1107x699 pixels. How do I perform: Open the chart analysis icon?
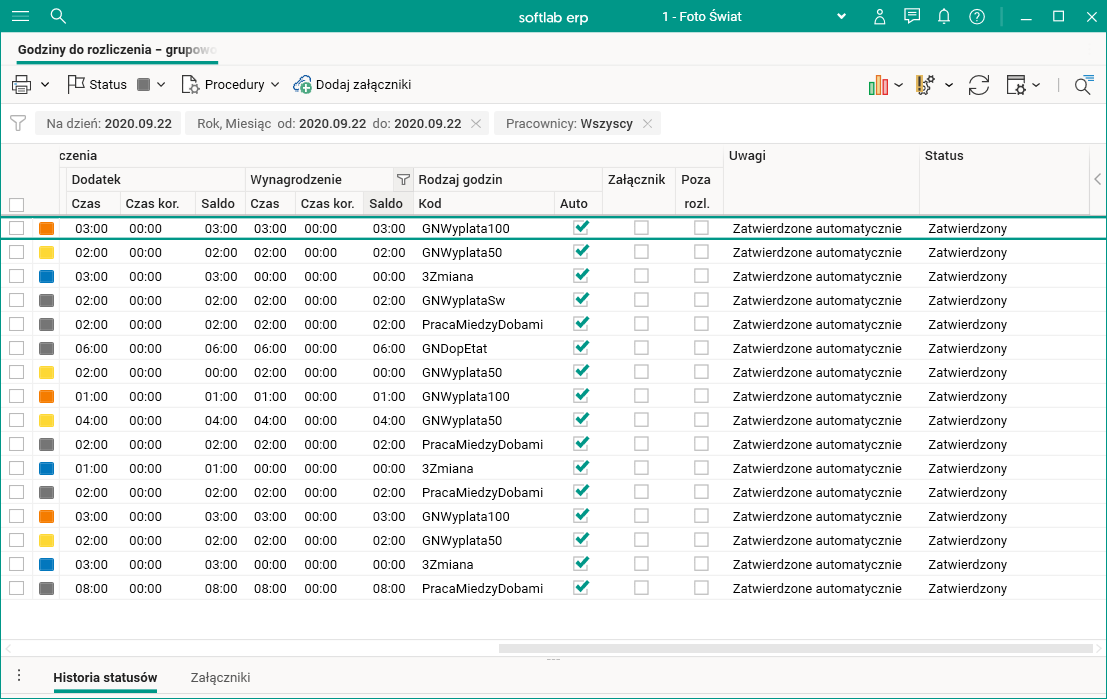[x=879, y=85]
